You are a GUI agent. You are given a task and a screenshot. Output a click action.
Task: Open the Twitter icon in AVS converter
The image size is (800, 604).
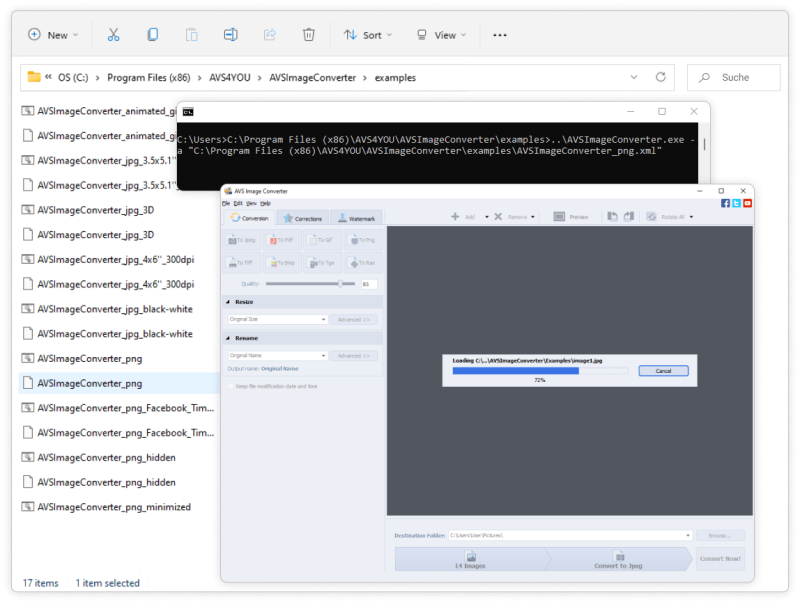pyautogui.click(x=736, y=203)
